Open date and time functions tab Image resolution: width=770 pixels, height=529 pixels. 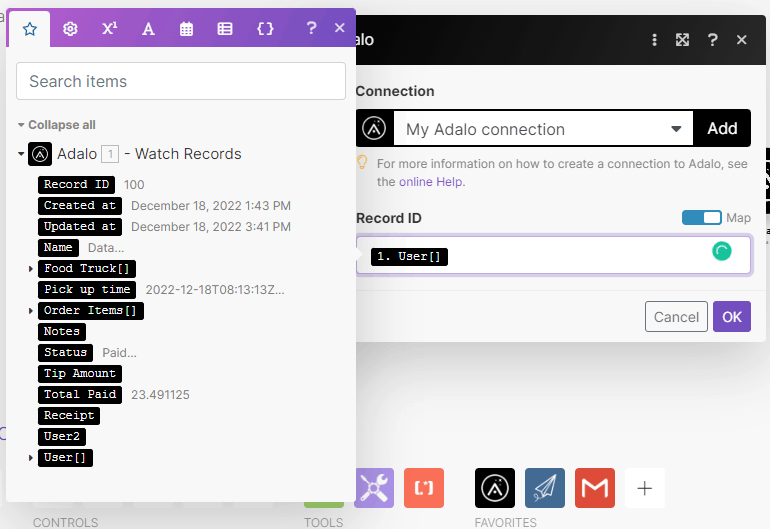pos(186,29)
